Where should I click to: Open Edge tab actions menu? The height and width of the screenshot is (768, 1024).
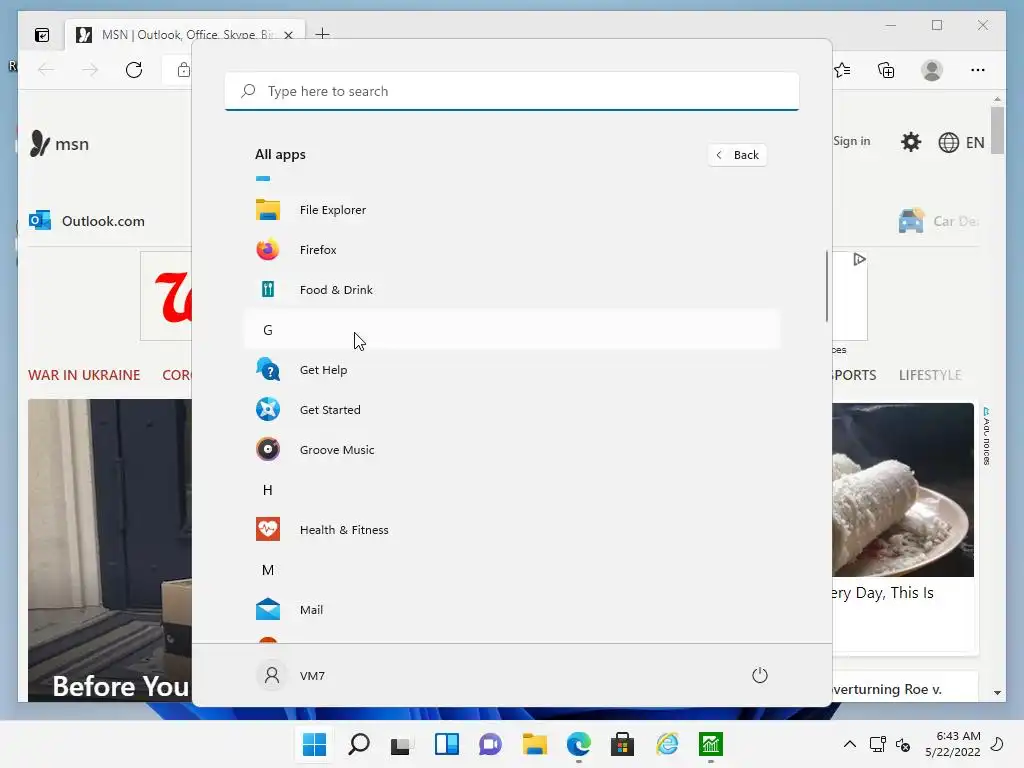42,35
